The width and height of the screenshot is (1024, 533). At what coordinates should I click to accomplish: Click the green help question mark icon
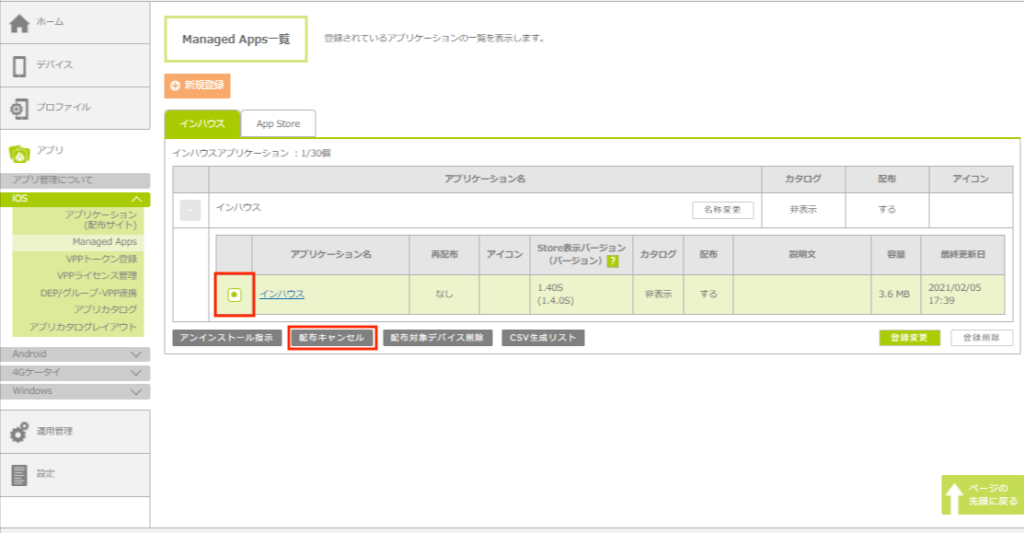[612, 261]
